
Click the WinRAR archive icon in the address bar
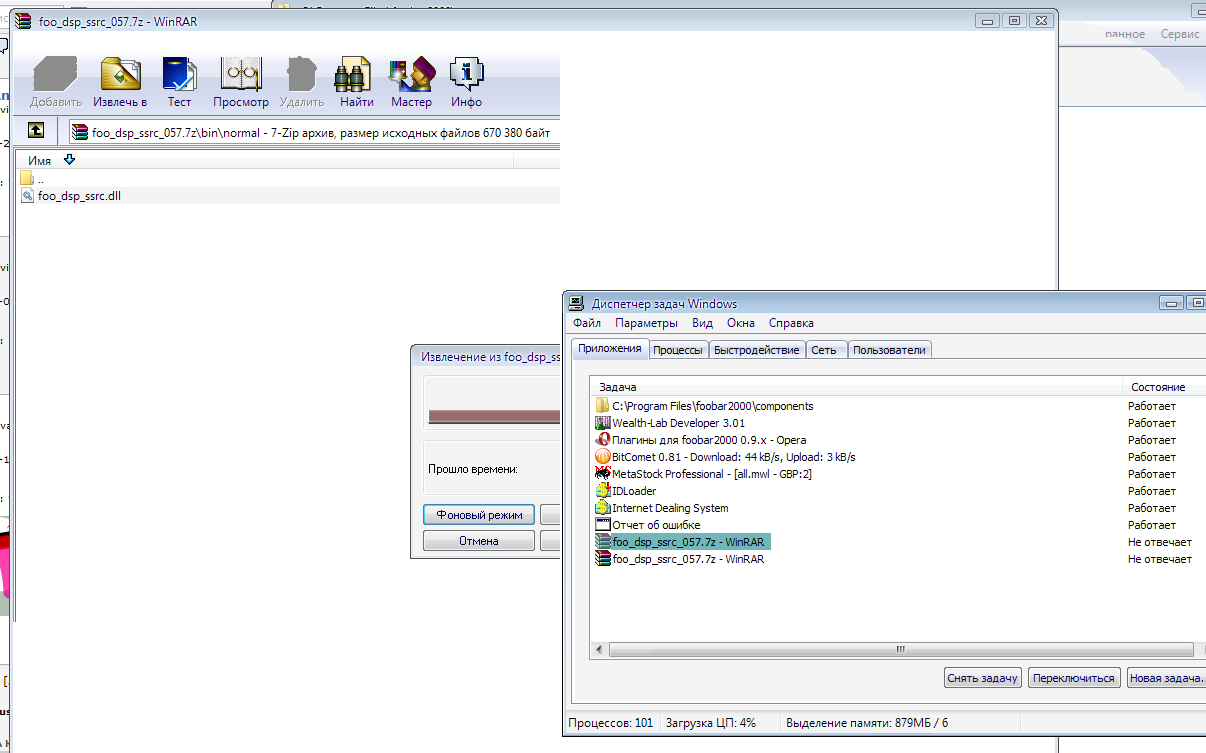coord(79,132)
